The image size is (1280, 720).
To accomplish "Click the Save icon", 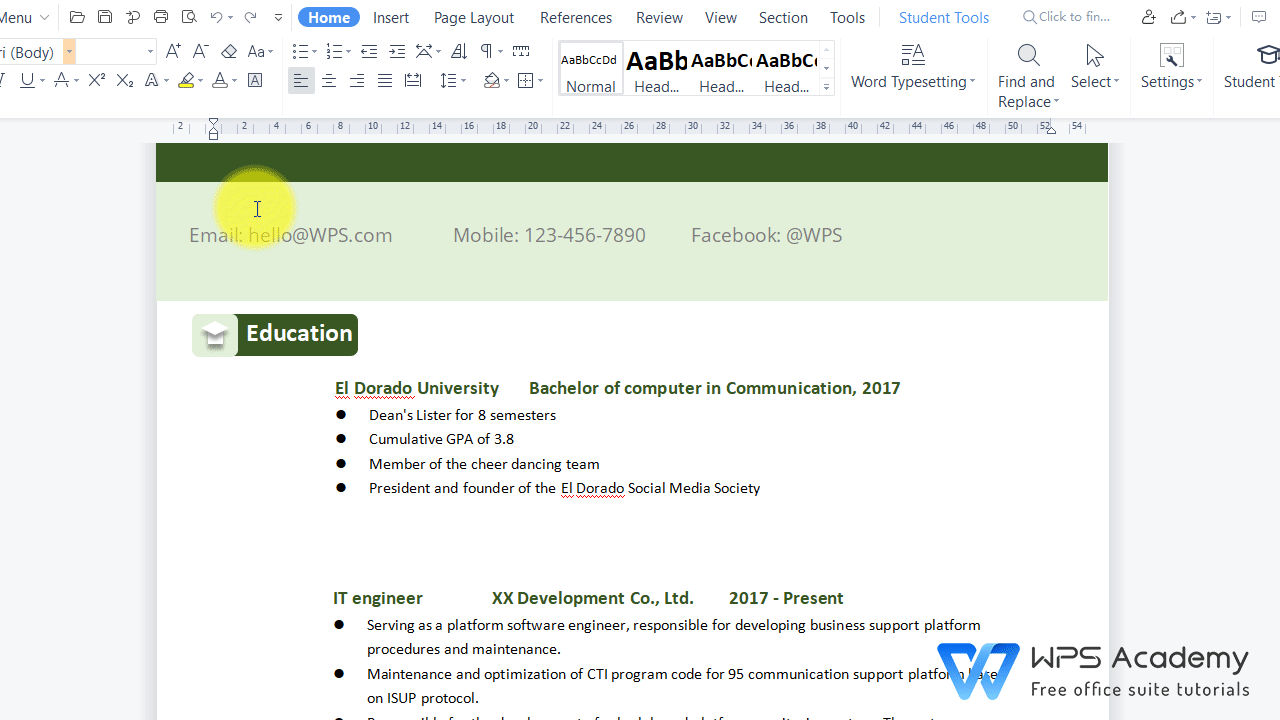I will pos(105,17).
